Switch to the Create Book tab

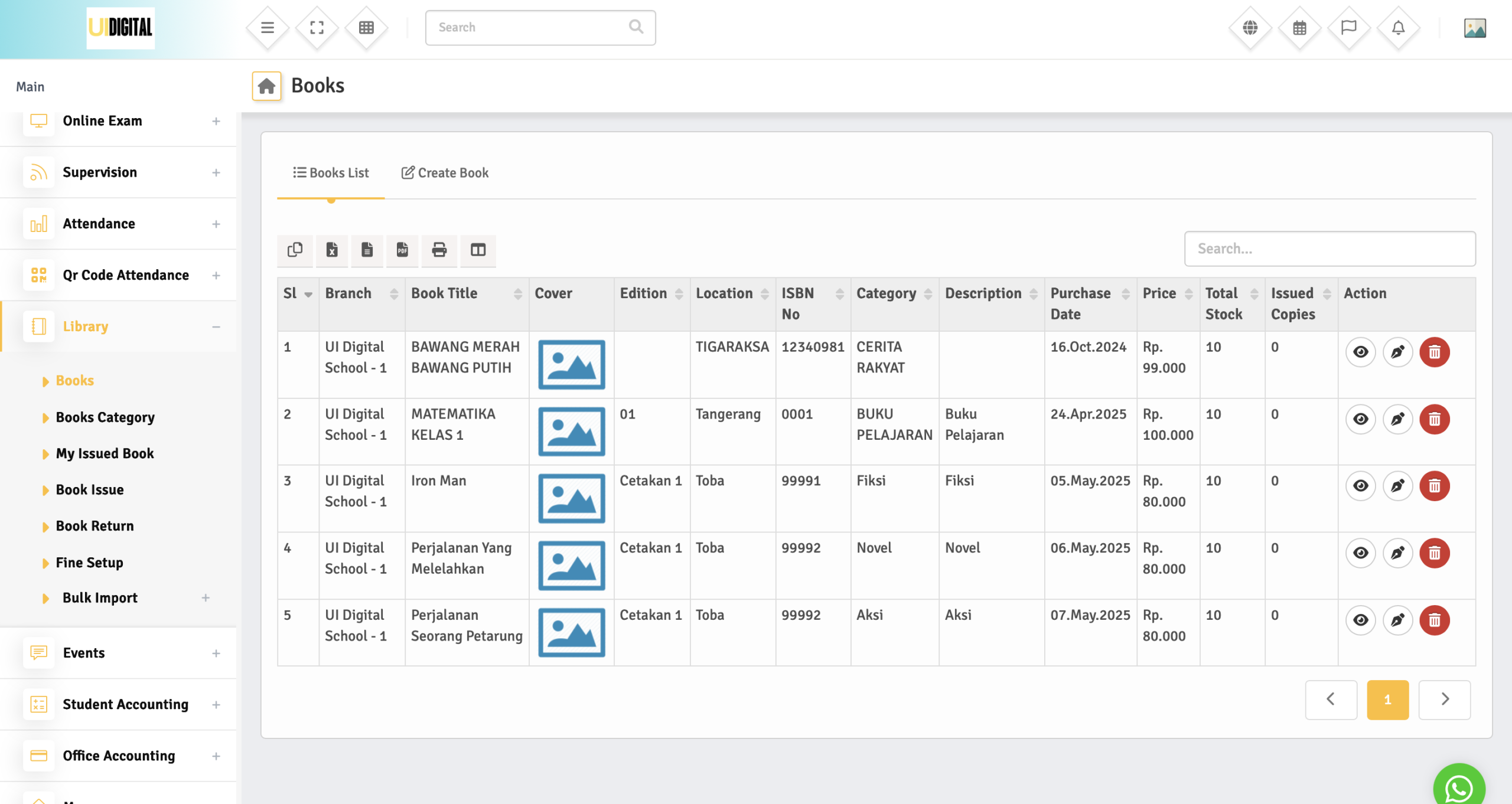pos(445,173)
